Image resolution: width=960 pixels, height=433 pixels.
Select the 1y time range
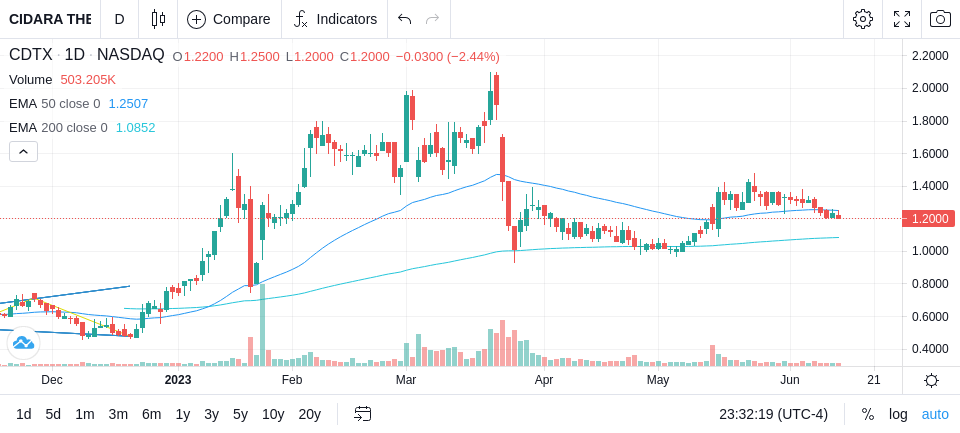tap(182, 415)
